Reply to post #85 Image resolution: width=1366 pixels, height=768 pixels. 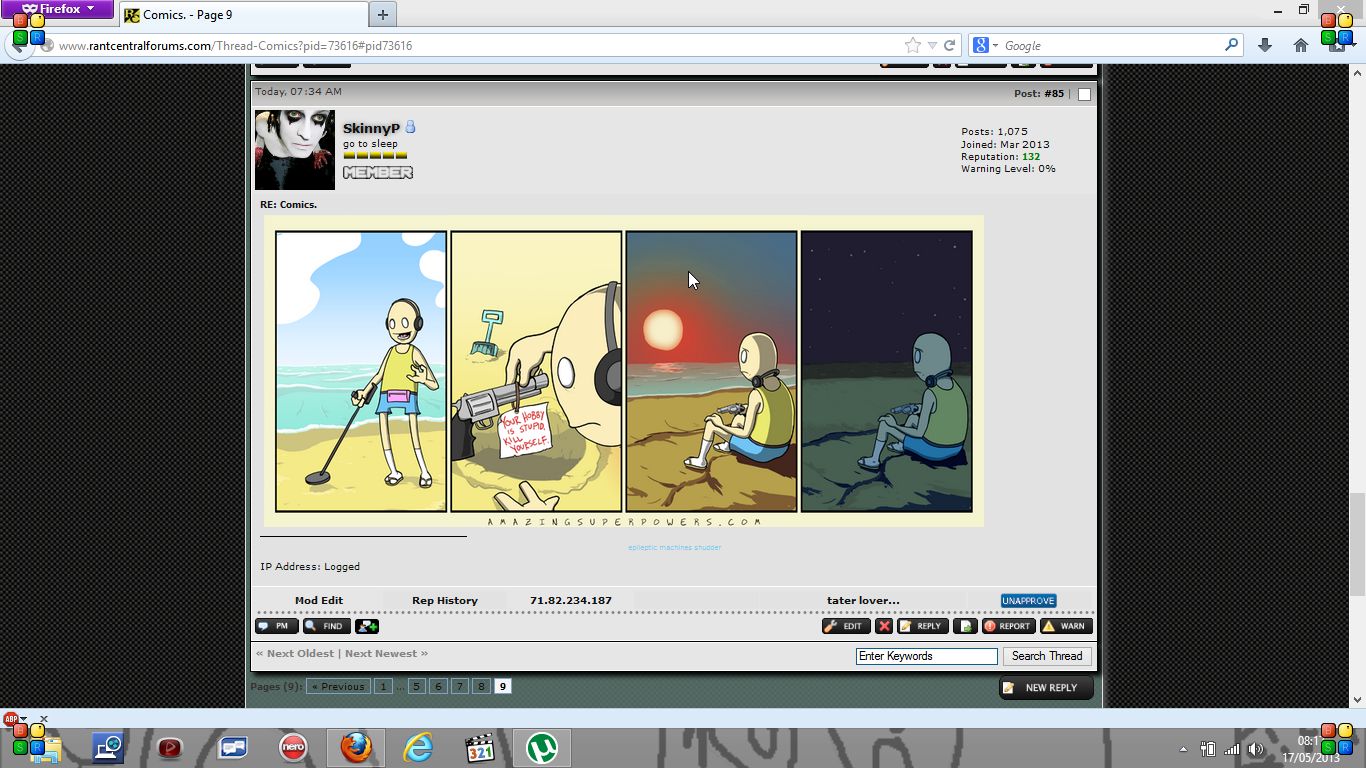[x=922, y=626]
